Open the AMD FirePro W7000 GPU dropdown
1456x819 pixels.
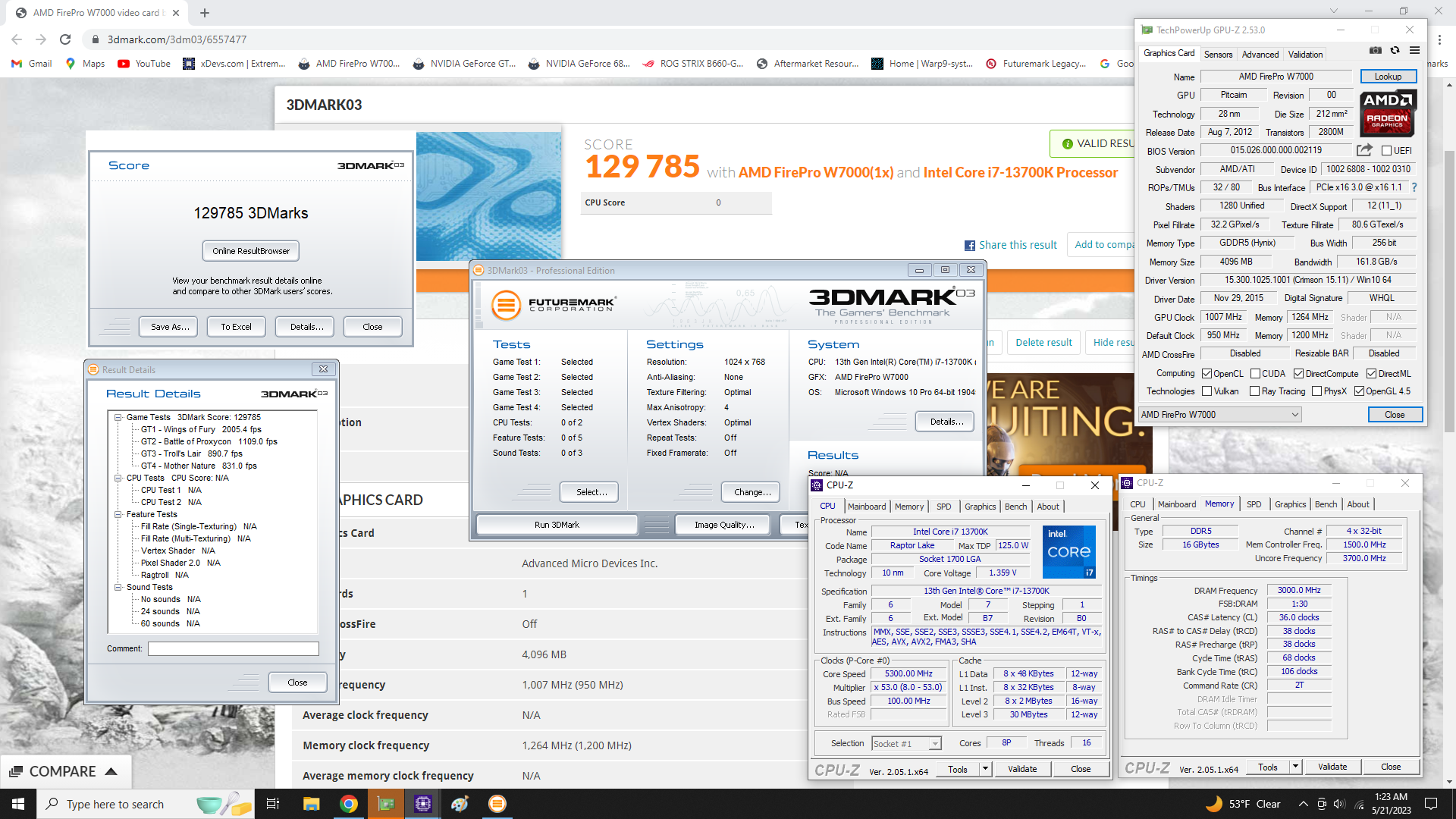pyautogui.click(x=1220, y=415)
